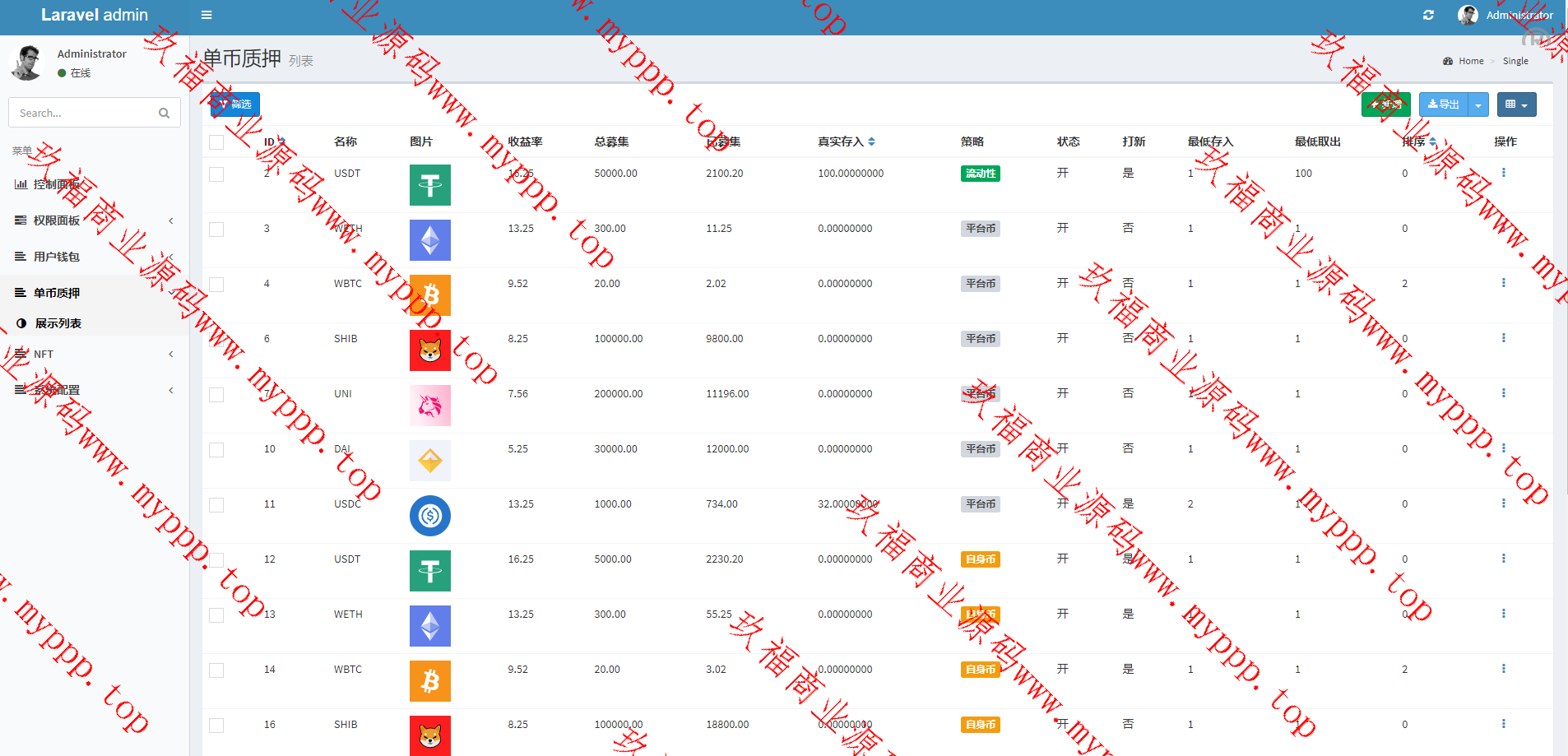Go to Home breadcrumb link

pyautogui.click(x=1470, y=61)
